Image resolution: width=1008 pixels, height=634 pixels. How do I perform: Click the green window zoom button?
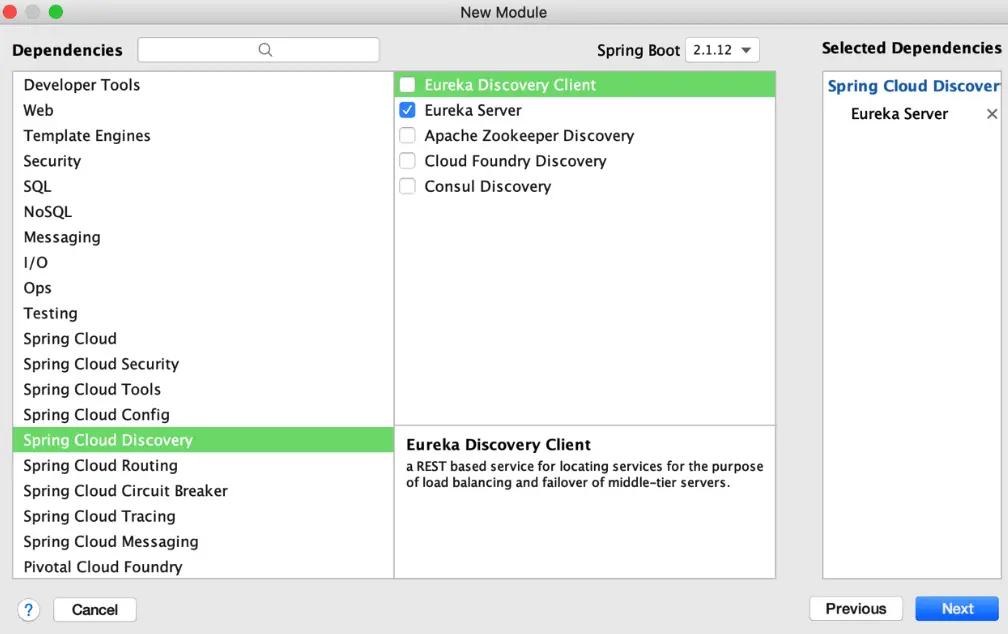click(56, 12)
